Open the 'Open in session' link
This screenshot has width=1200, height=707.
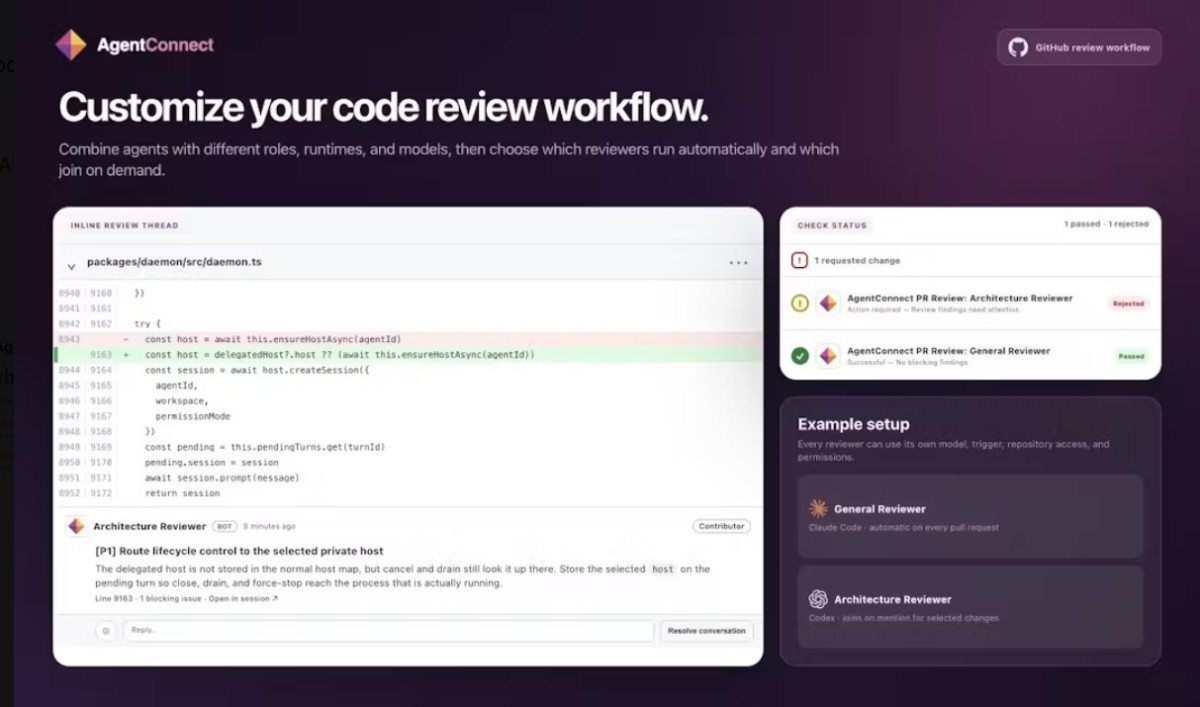[x=243, y=598]
